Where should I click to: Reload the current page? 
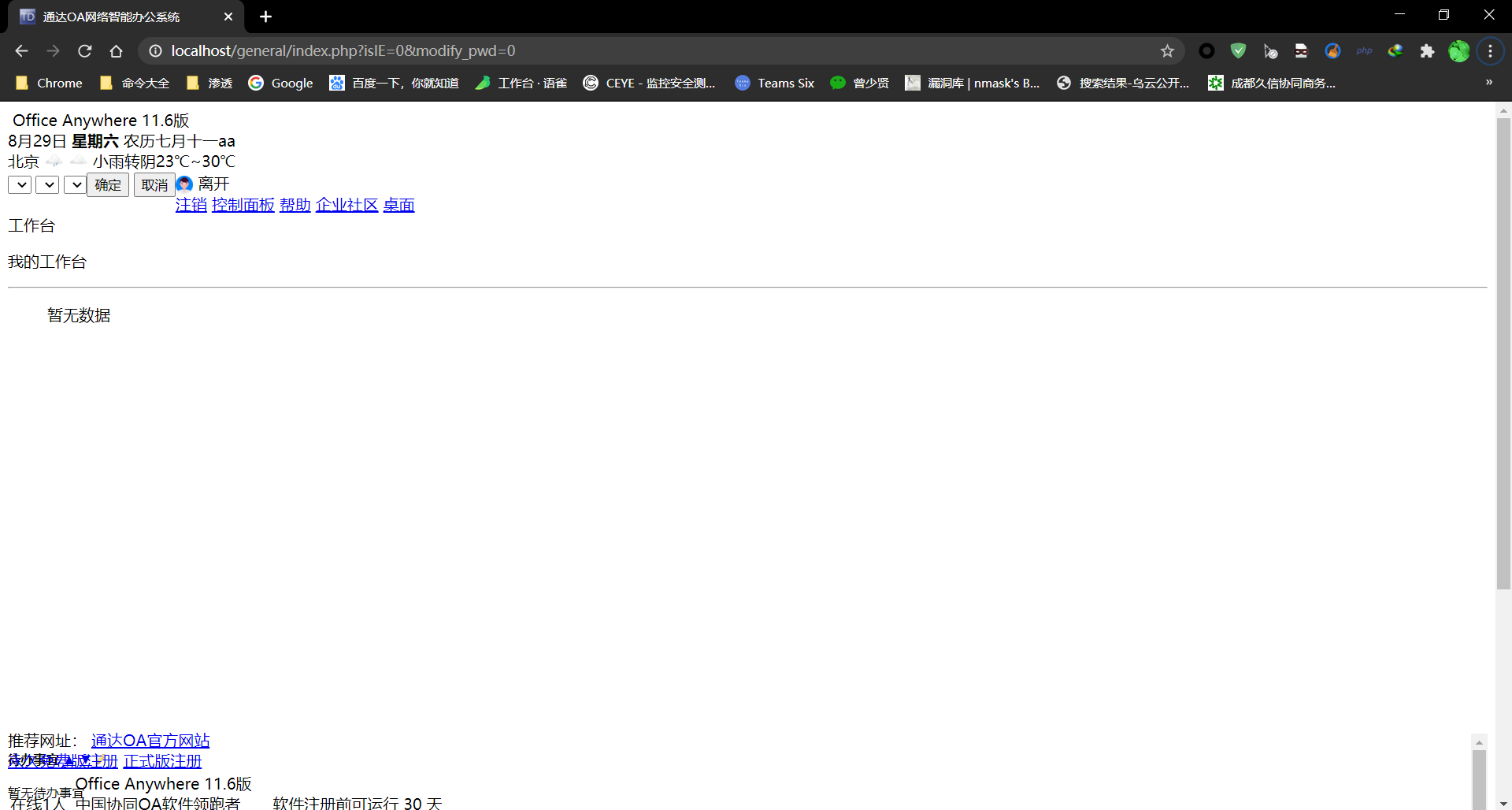(84, 51)
